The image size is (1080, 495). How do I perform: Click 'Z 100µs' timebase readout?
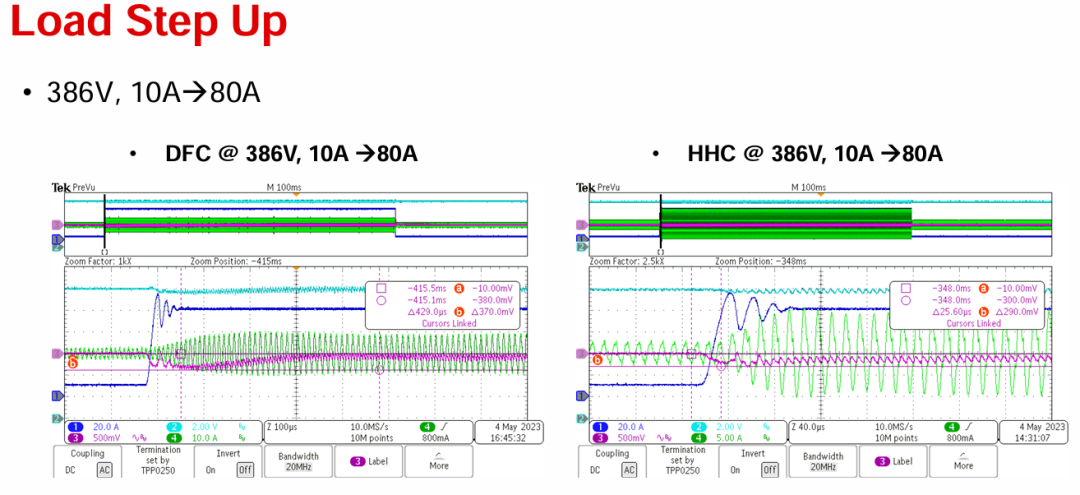[x=284, y=428]
